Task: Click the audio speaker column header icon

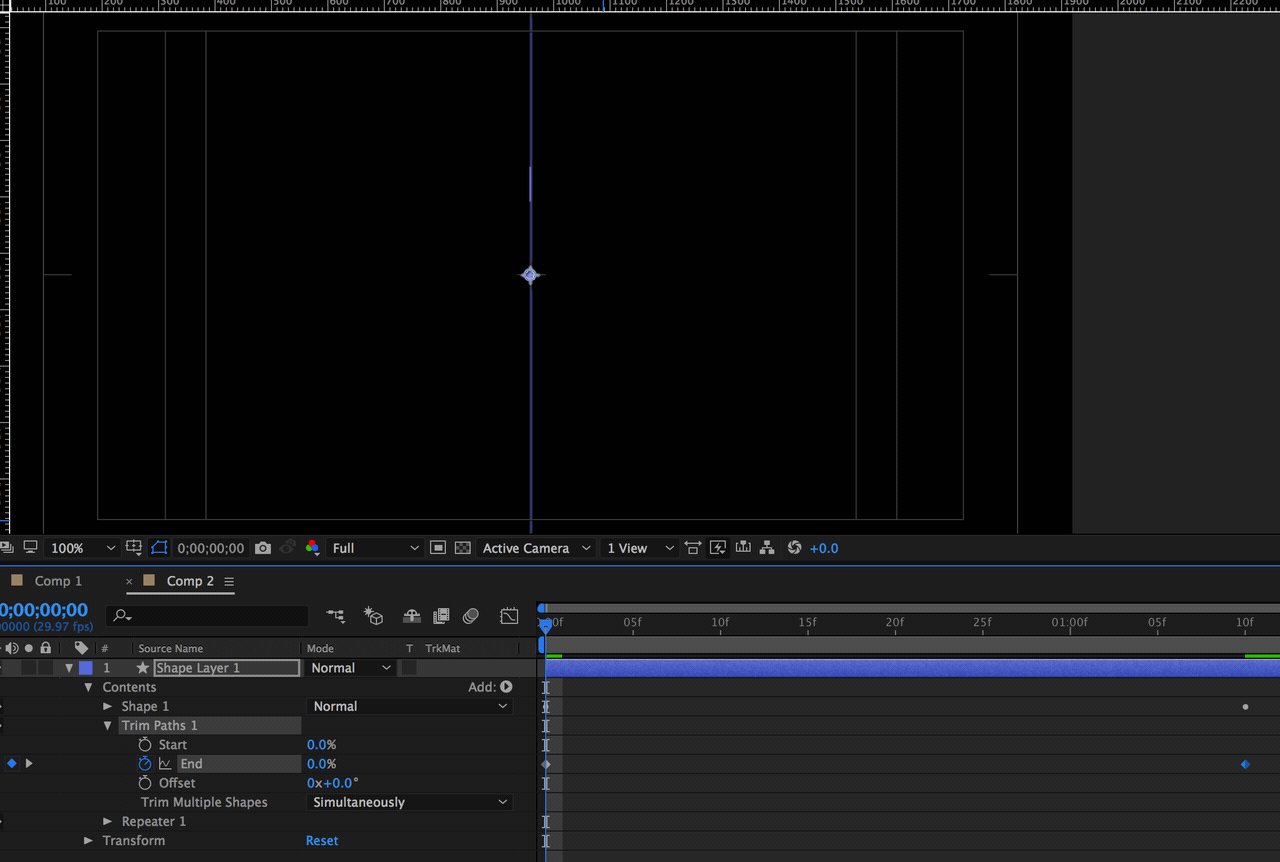Action: [12, 648]
